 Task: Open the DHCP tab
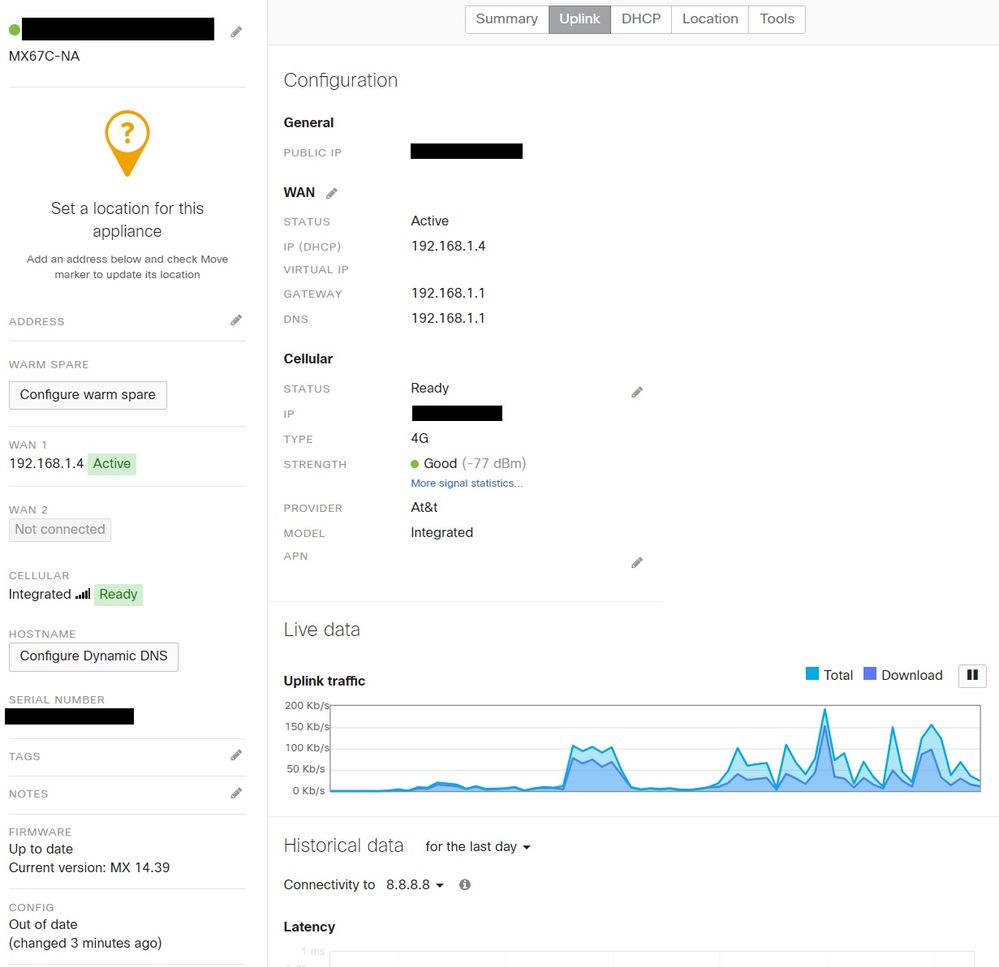pos(641,19)
